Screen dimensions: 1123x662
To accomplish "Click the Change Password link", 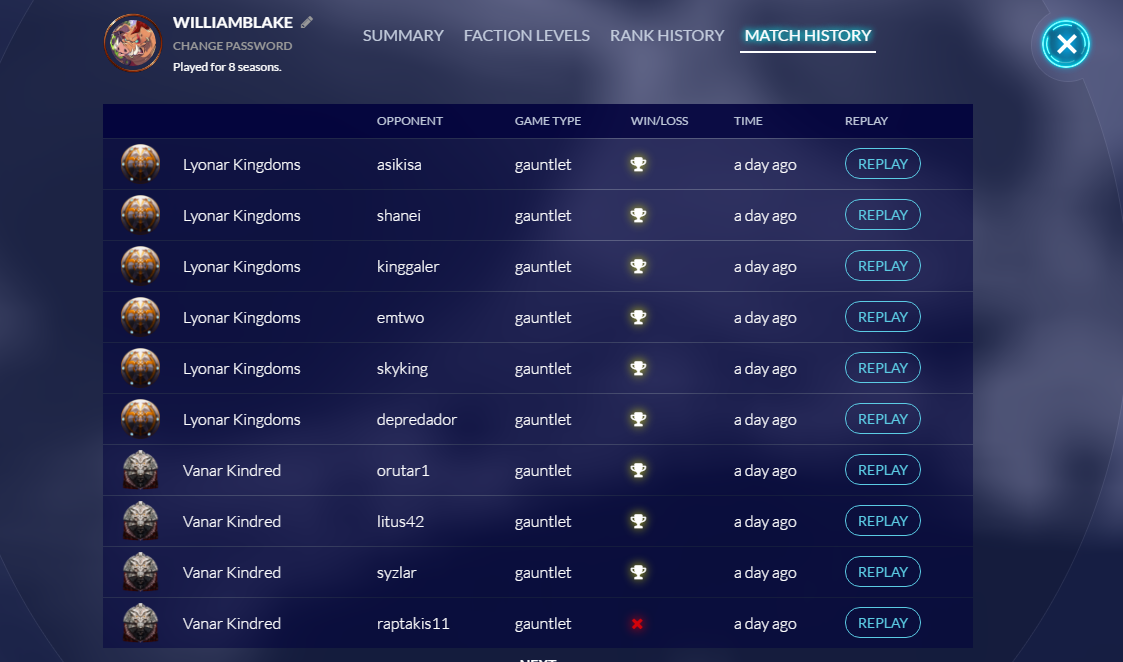I will click(x=232, y=46).
